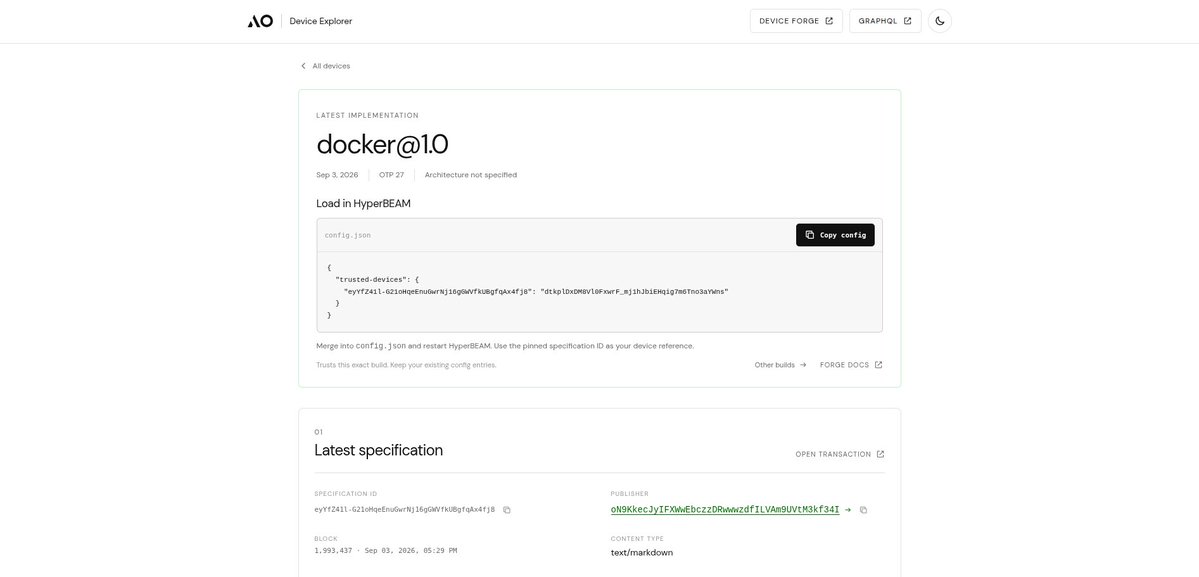1199x577 pixels.
Task: Click the Latest specification heading
Action: coord(379,450)
